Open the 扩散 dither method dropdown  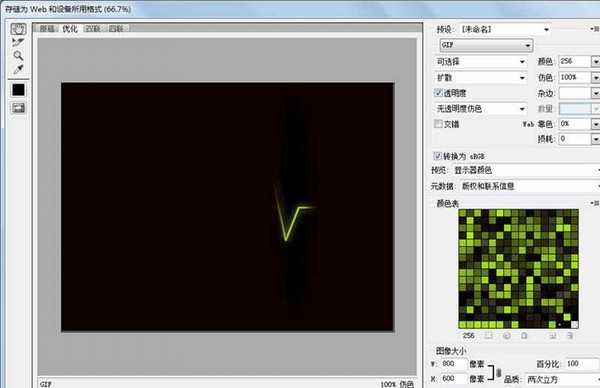pos(481,78)
